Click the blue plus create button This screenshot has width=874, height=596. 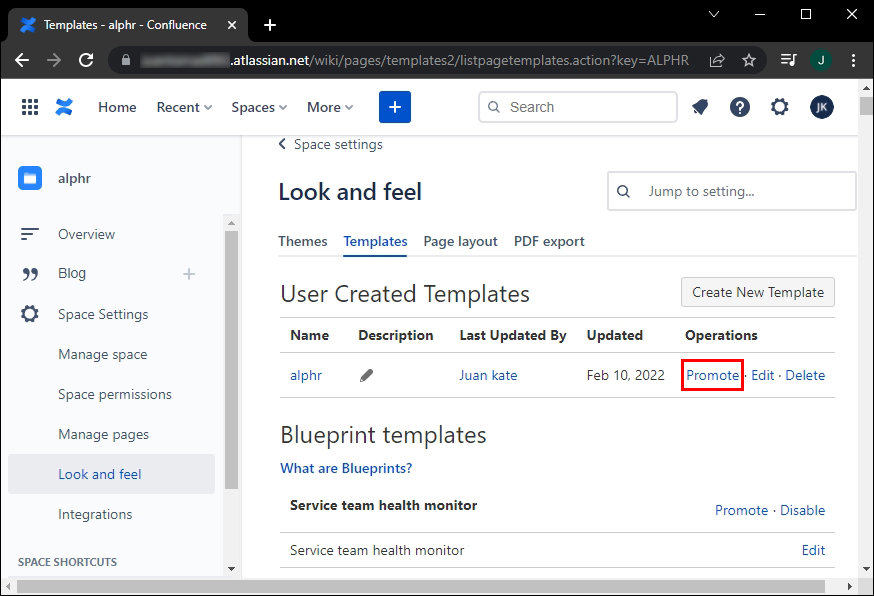coord(395,107)
